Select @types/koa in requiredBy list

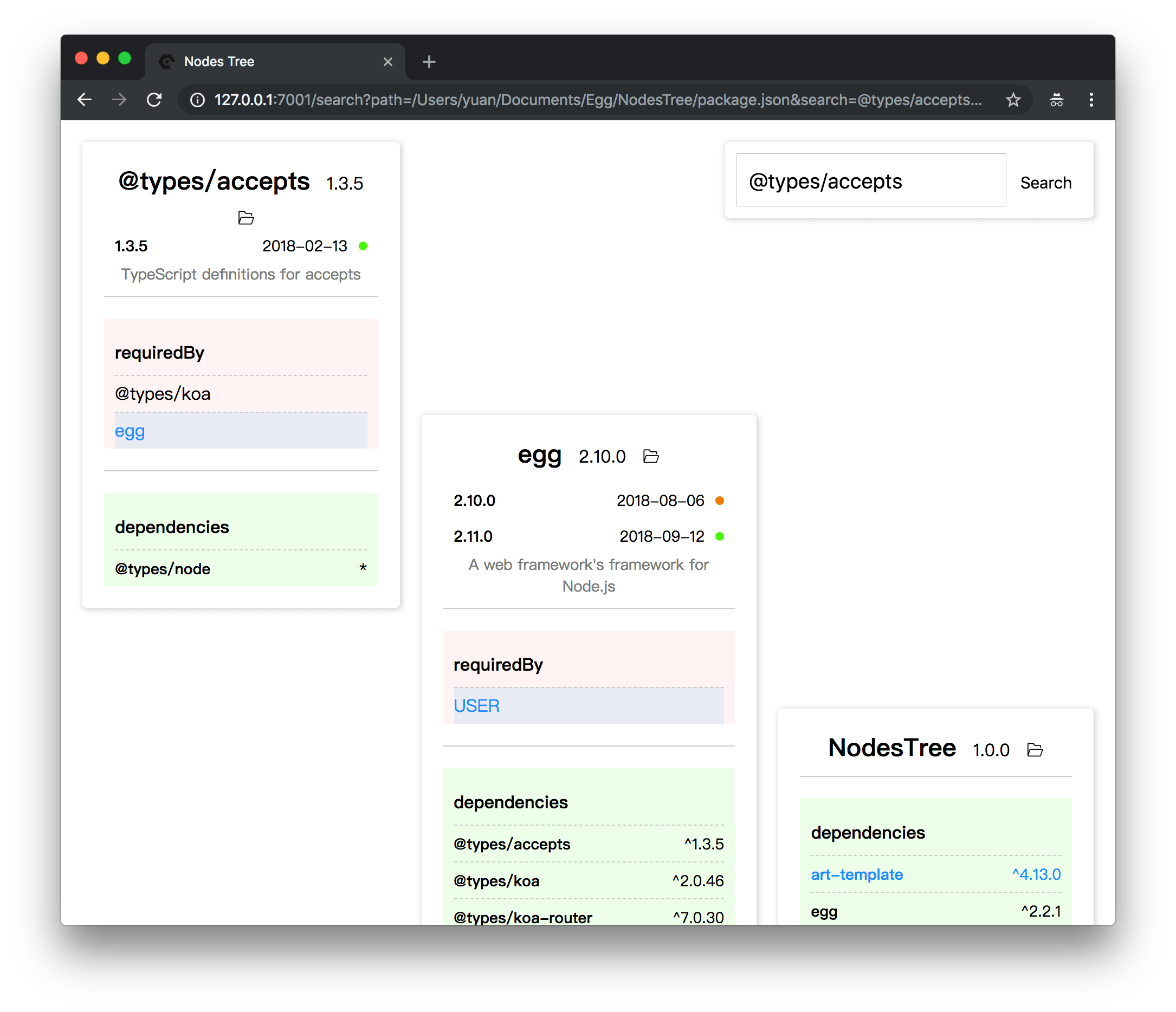[163, 394]
